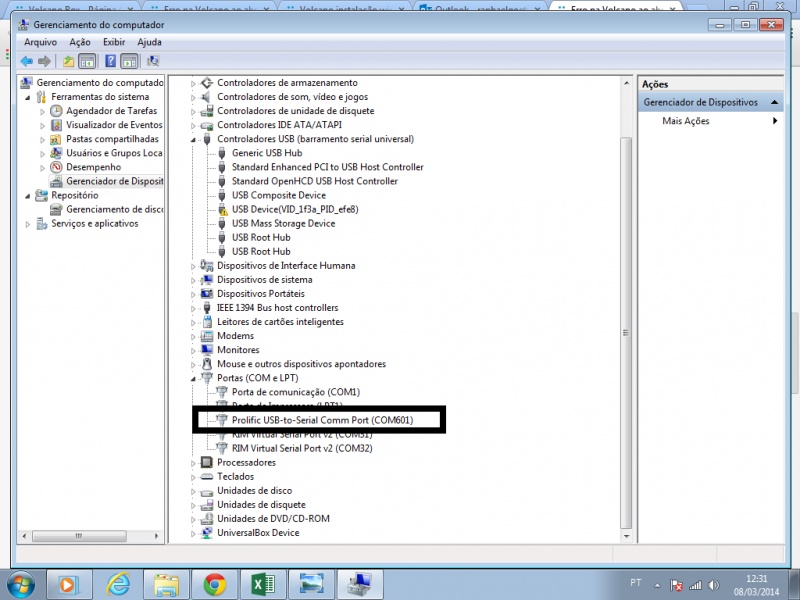Click the USB Composite Device icon
This screenshot has height=600, width=800.
click(222, 195)
